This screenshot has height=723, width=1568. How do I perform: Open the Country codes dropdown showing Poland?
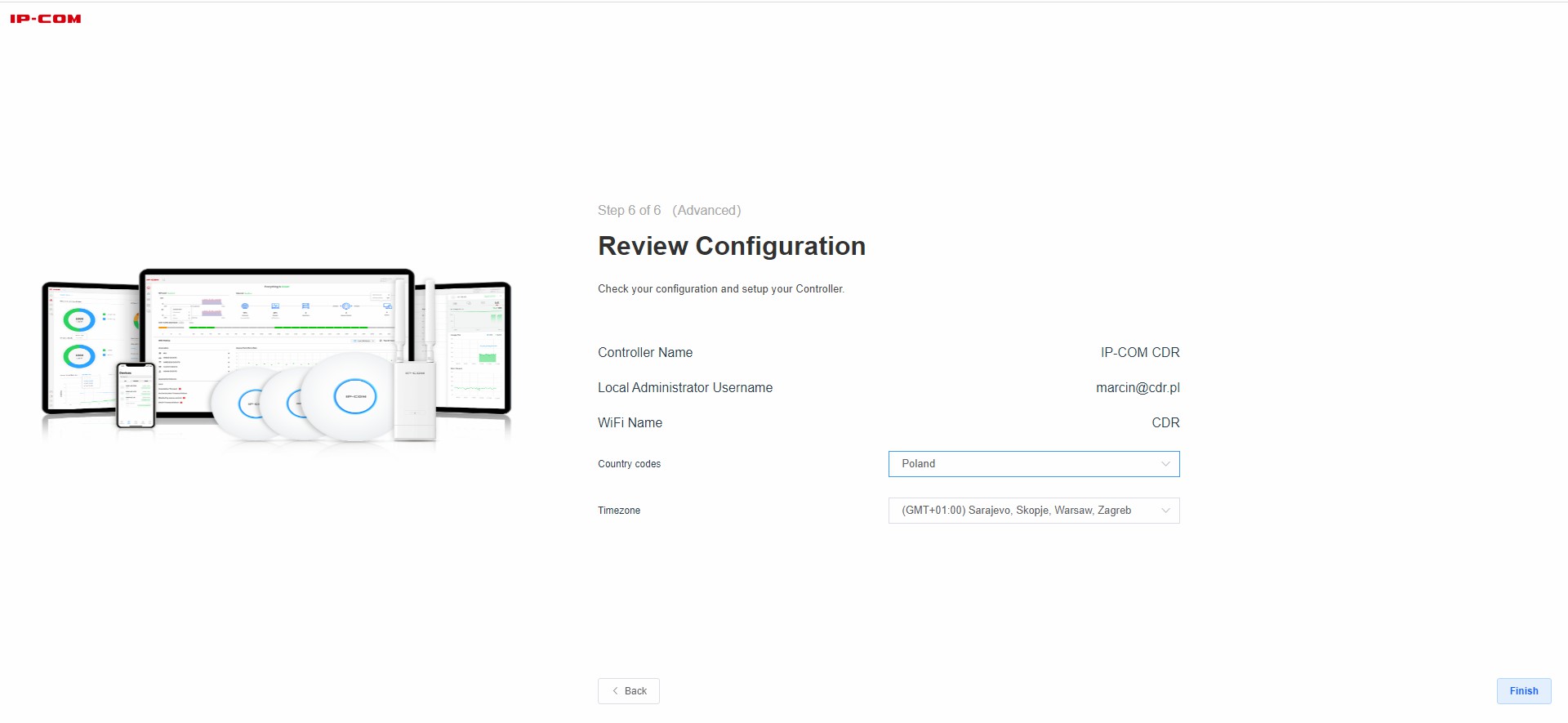[x=1034, y=464]
